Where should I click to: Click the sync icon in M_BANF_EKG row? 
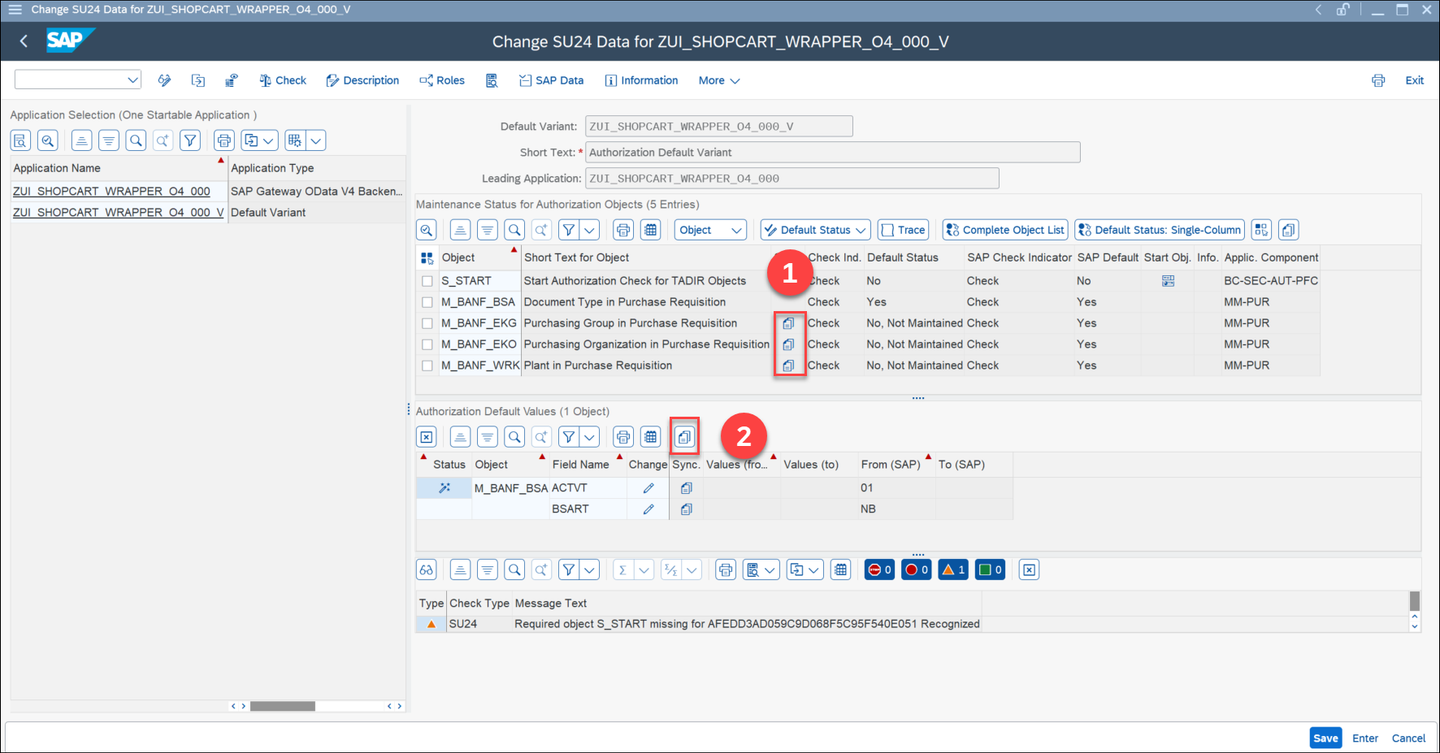788,323
